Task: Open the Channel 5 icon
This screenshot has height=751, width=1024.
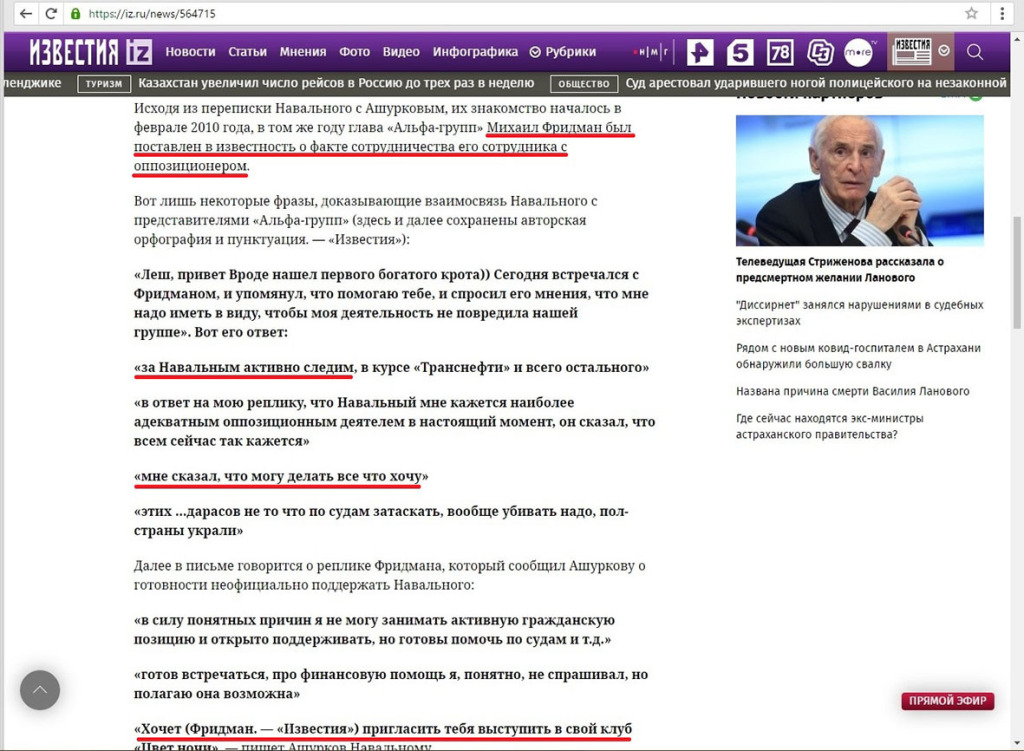Action: tap(739, 51)
